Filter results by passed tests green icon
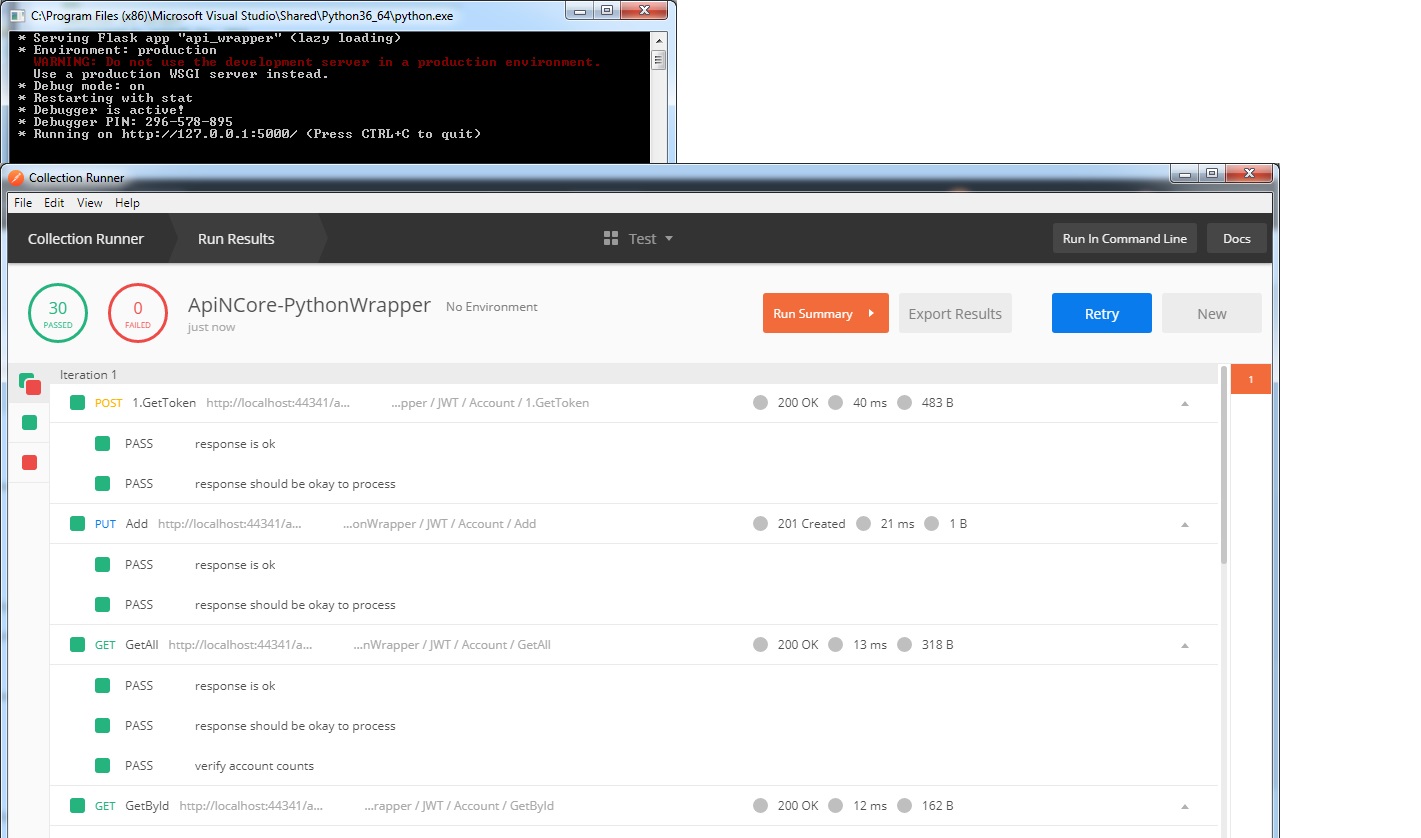The width and height of the screenshot is (1421, 838). [x=29, y=423]
